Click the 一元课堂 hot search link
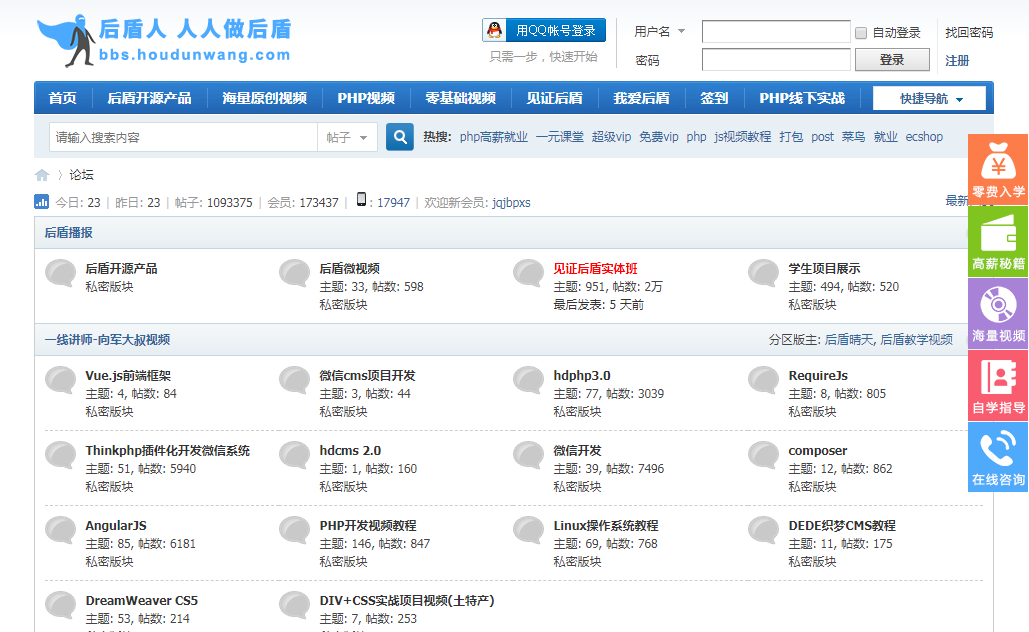 tap(560, 137)
